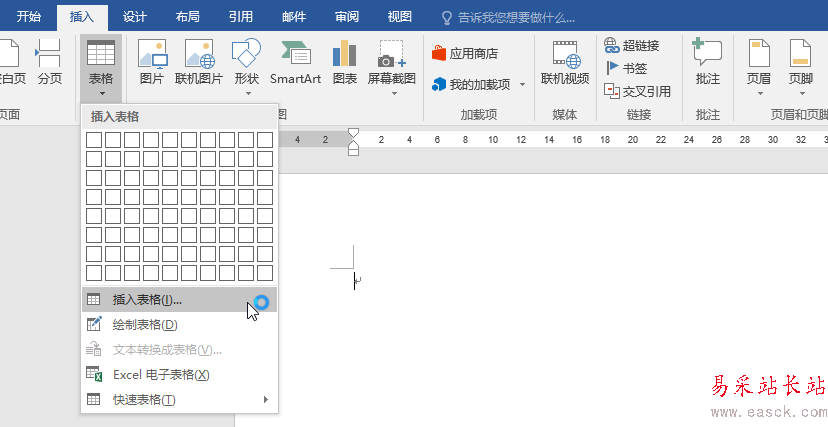Insert a picture with 图片
The image size is (828, 427).
(152, 62)
